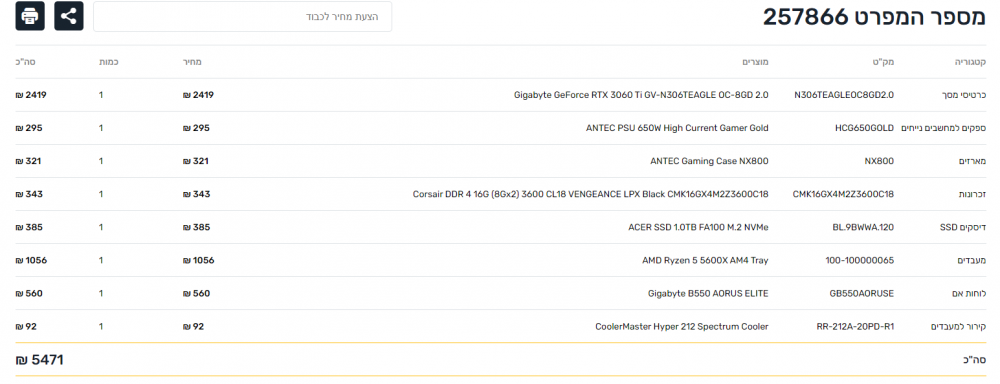Click the כמות column header
The height and width of the screenshot is (384, 1000).
[108, 62]
